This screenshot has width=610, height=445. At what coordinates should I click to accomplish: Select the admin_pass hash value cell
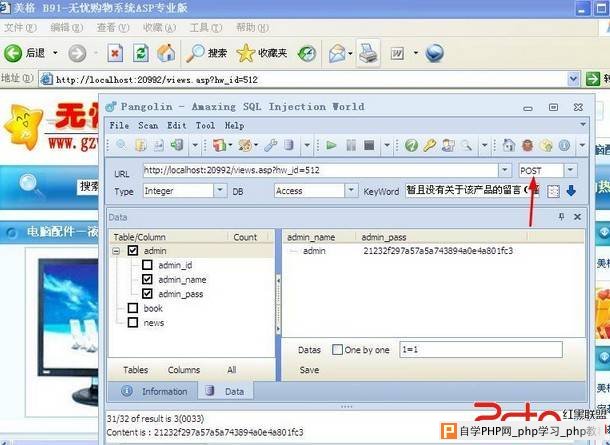(438, 251)
